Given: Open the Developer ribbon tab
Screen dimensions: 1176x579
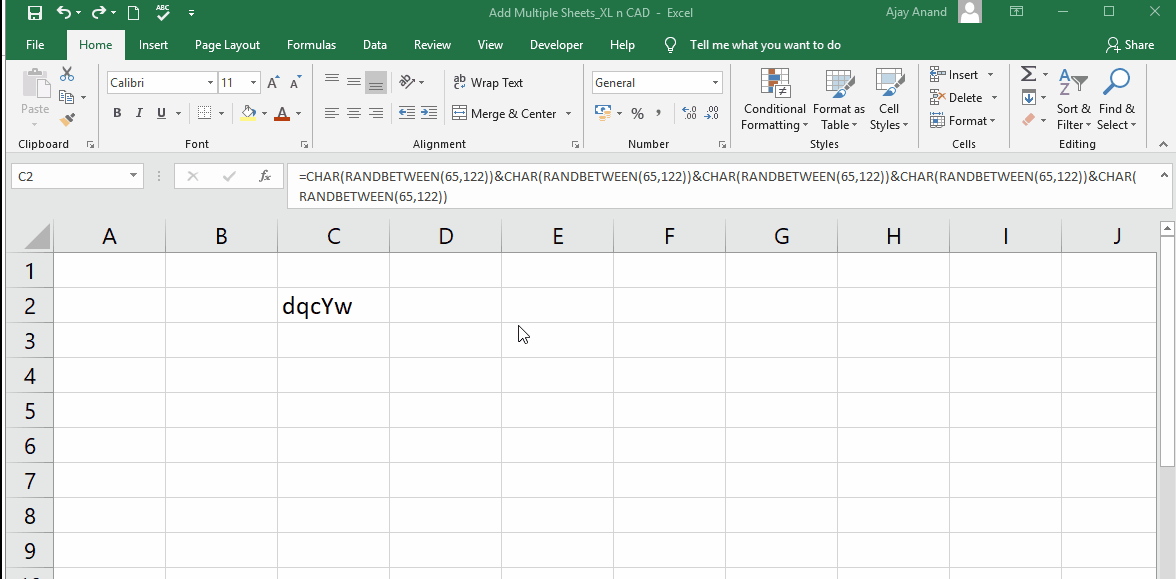Looking at the screenshot, I should (x=556, y=45).
